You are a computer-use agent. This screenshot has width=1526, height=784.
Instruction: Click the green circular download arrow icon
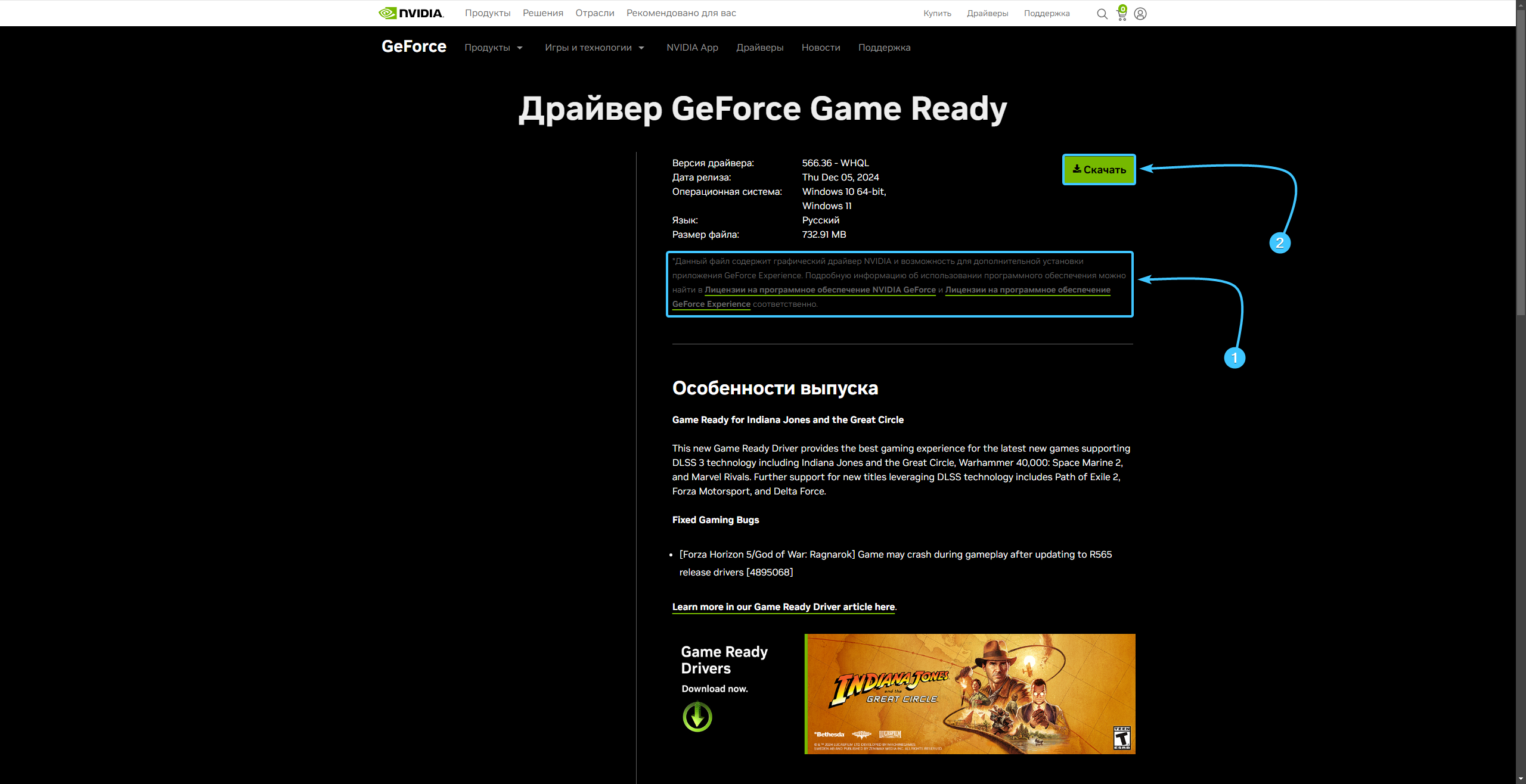tap(697, 717)
